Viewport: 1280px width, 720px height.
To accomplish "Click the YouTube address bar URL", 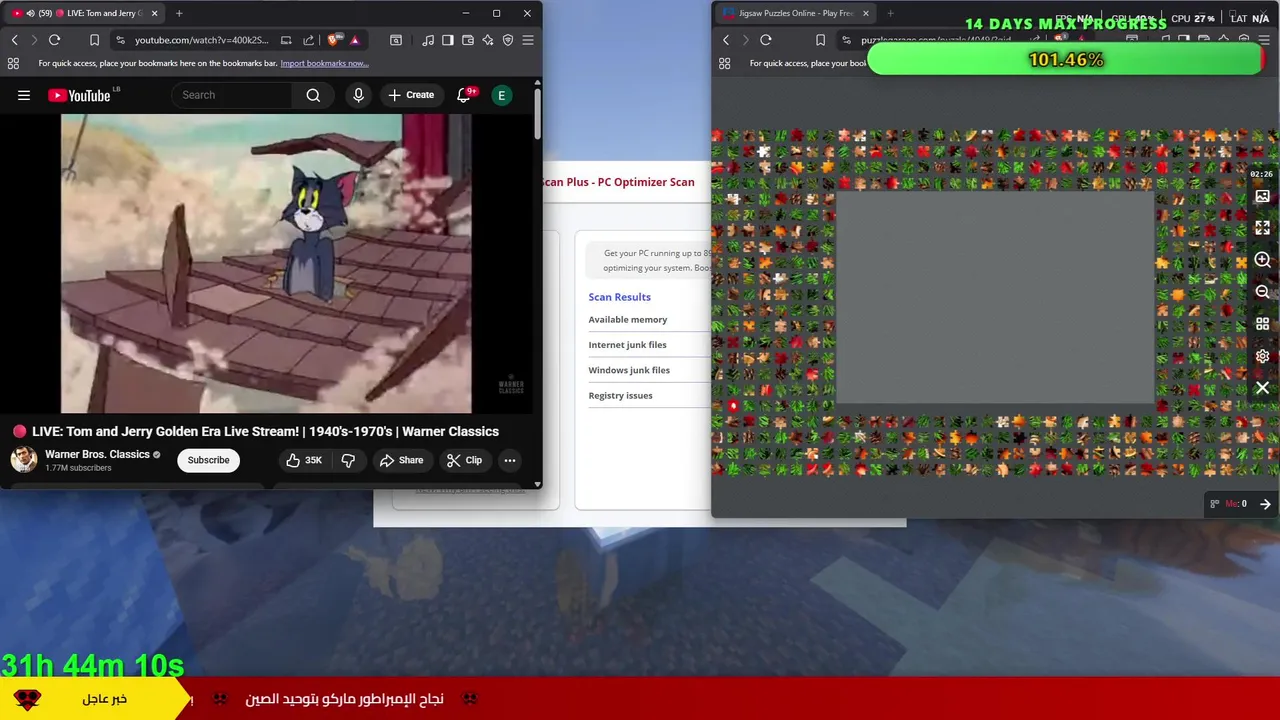I will coord(201,40).
